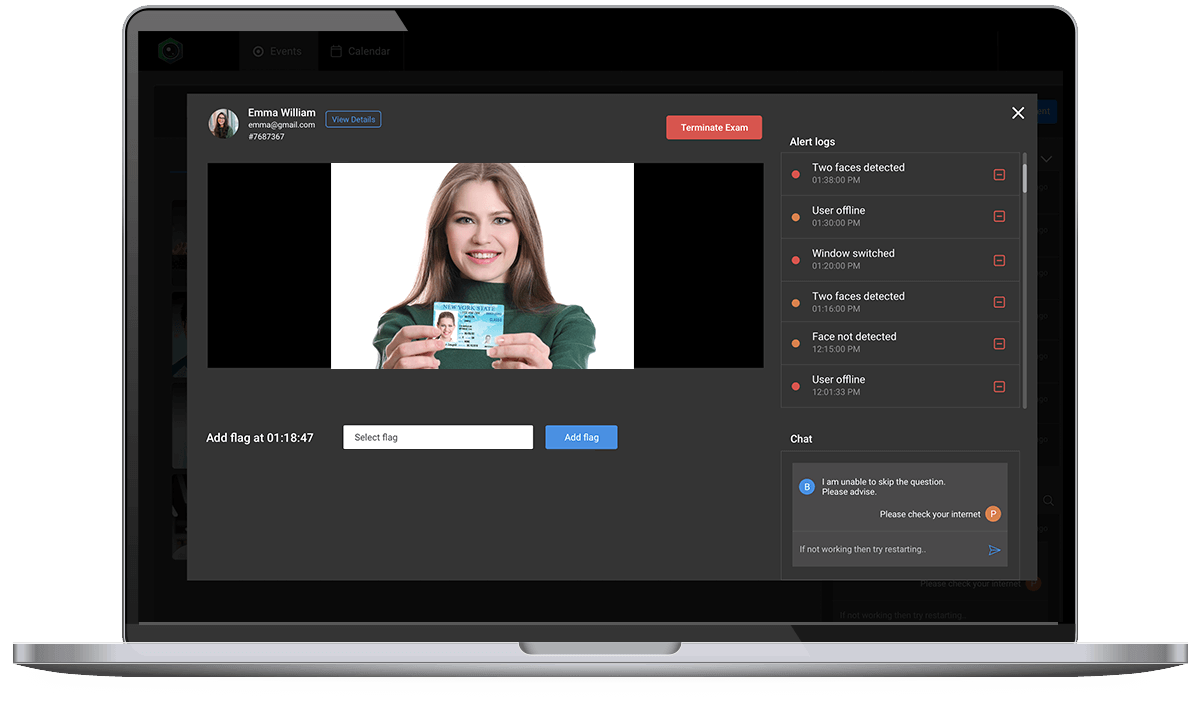Dismiss the "User offline" 12:01:33 PM alert
1200x714 pixels.
pos(999,387)
